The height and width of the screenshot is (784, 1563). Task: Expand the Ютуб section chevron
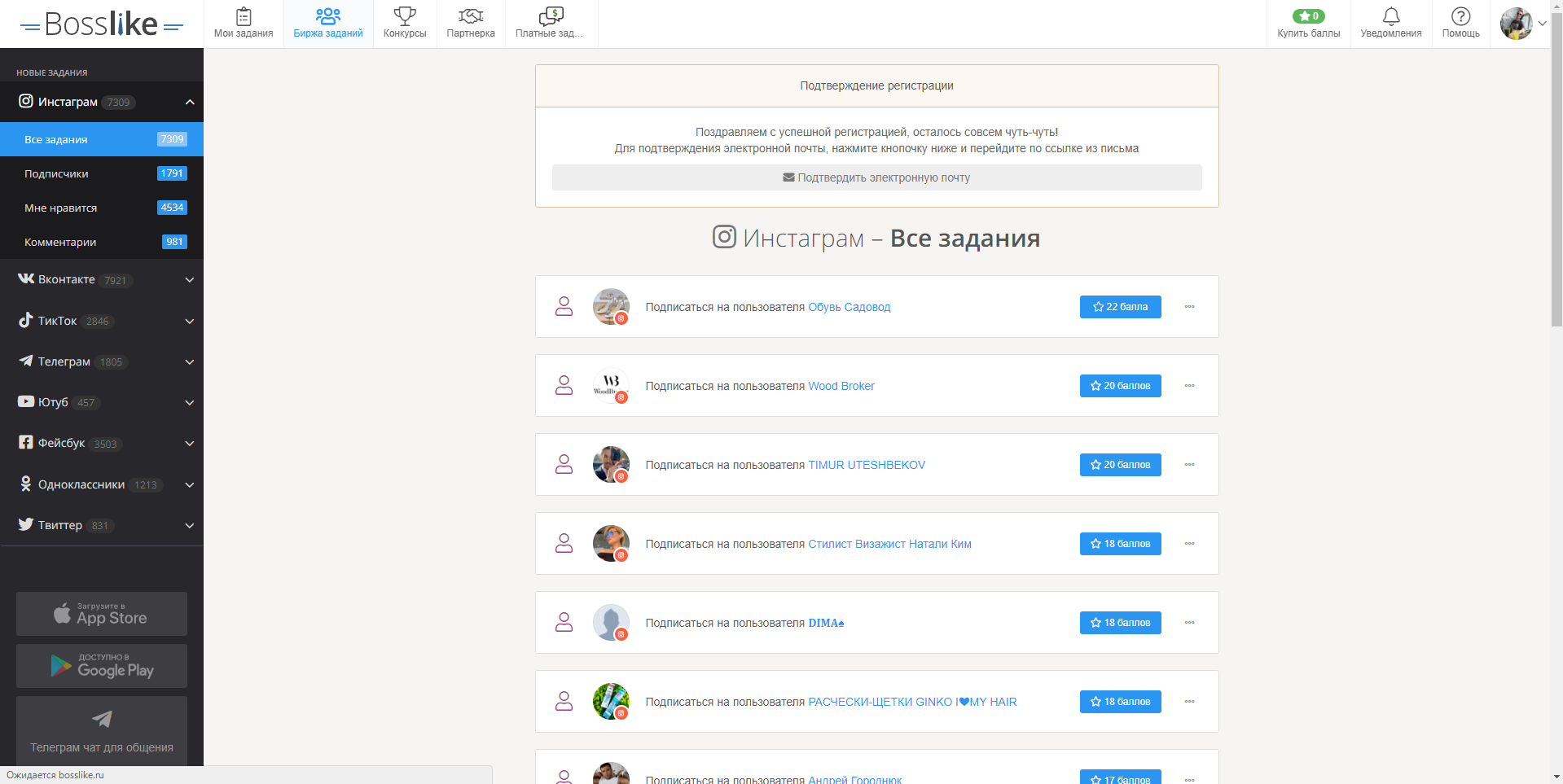pos(190,403)
